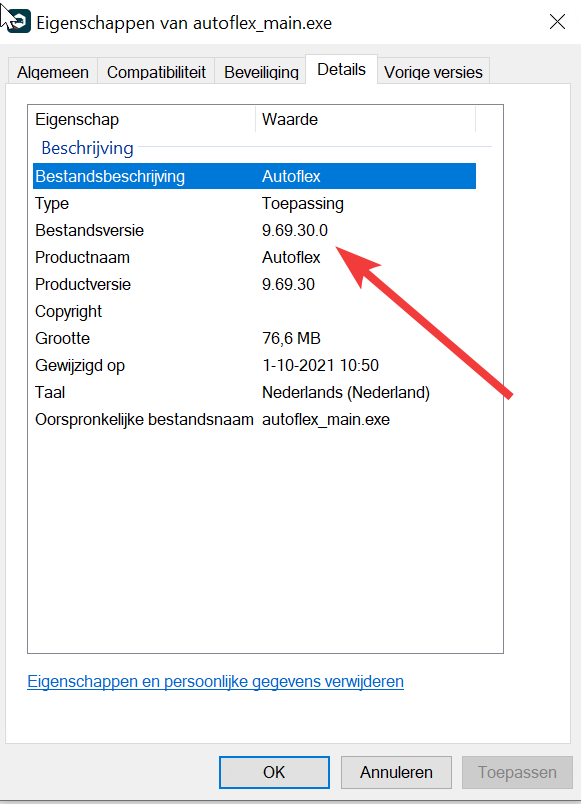This screenshot has height=804, width=581.
Task: Select the Bestandsbeschrijving row
Action: (x=254, y=176)
